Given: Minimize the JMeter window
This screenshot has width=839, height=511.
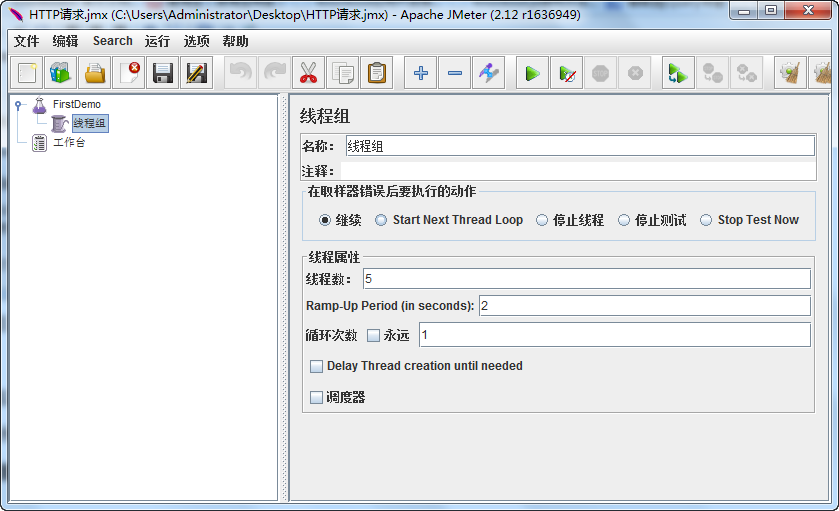Looking at the screenshot, I should point(744,10).
